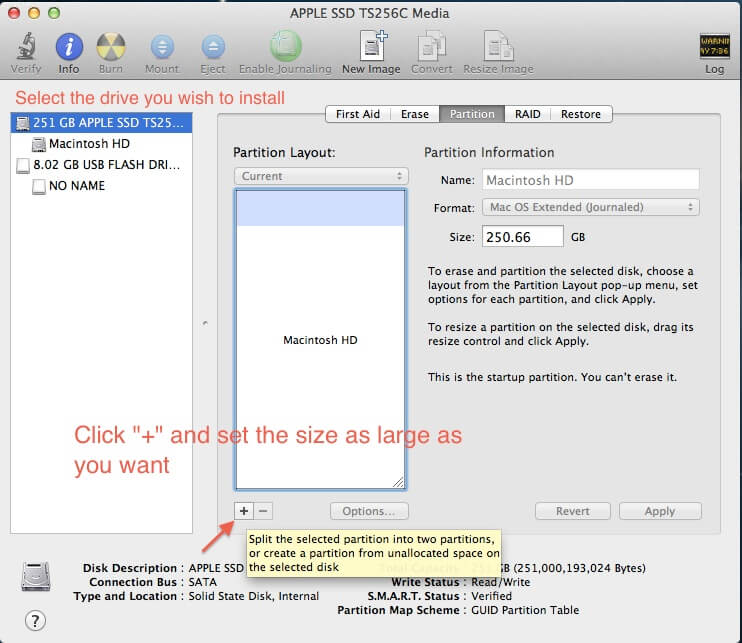Screen dimensions: 742x643
Task: Click the green zoom window button
Action: point(54,13)
